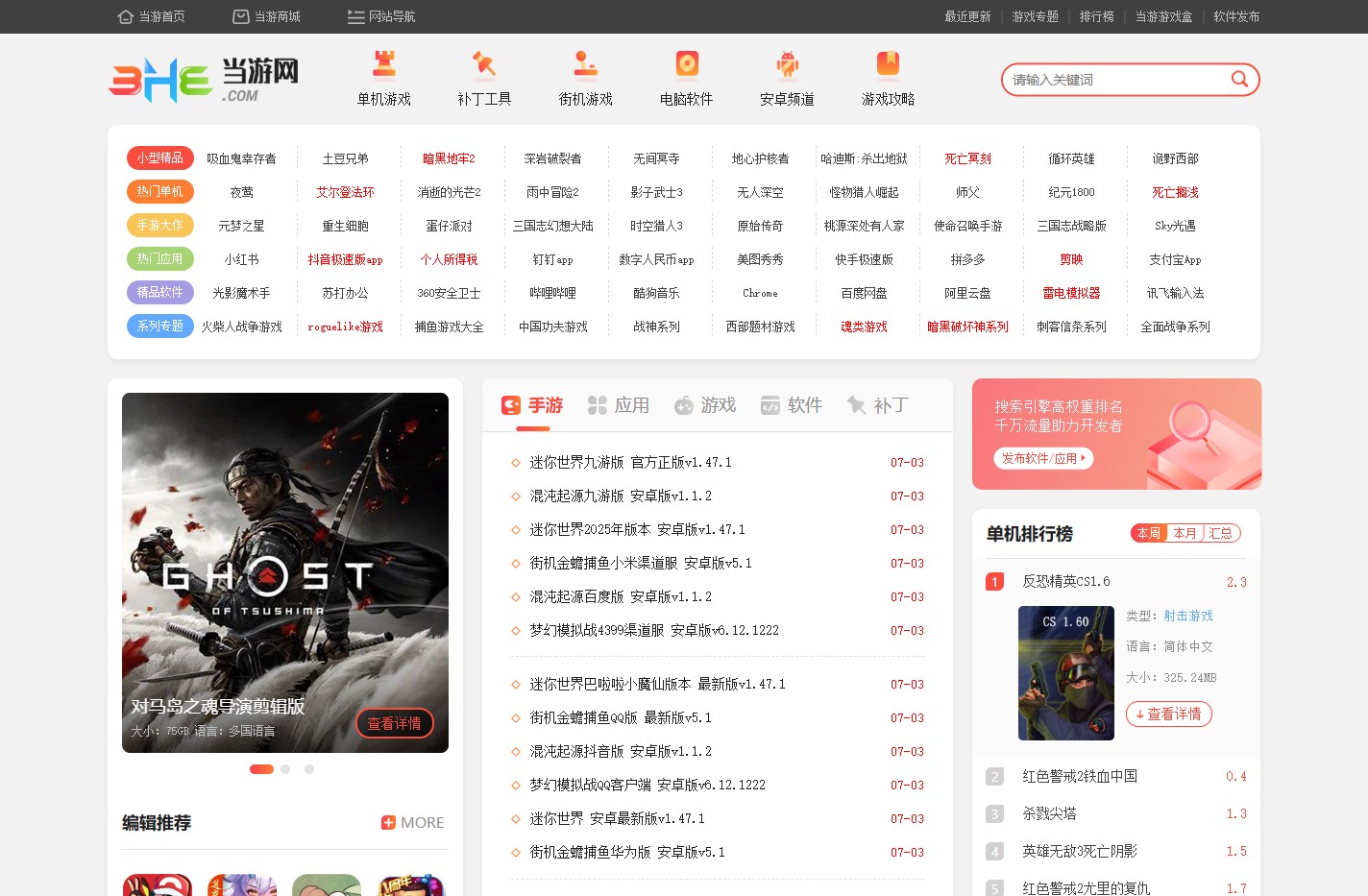Open 街机金蟾捕鱼华为版 entry
The image size is (1368, 896).
point(627,852)
